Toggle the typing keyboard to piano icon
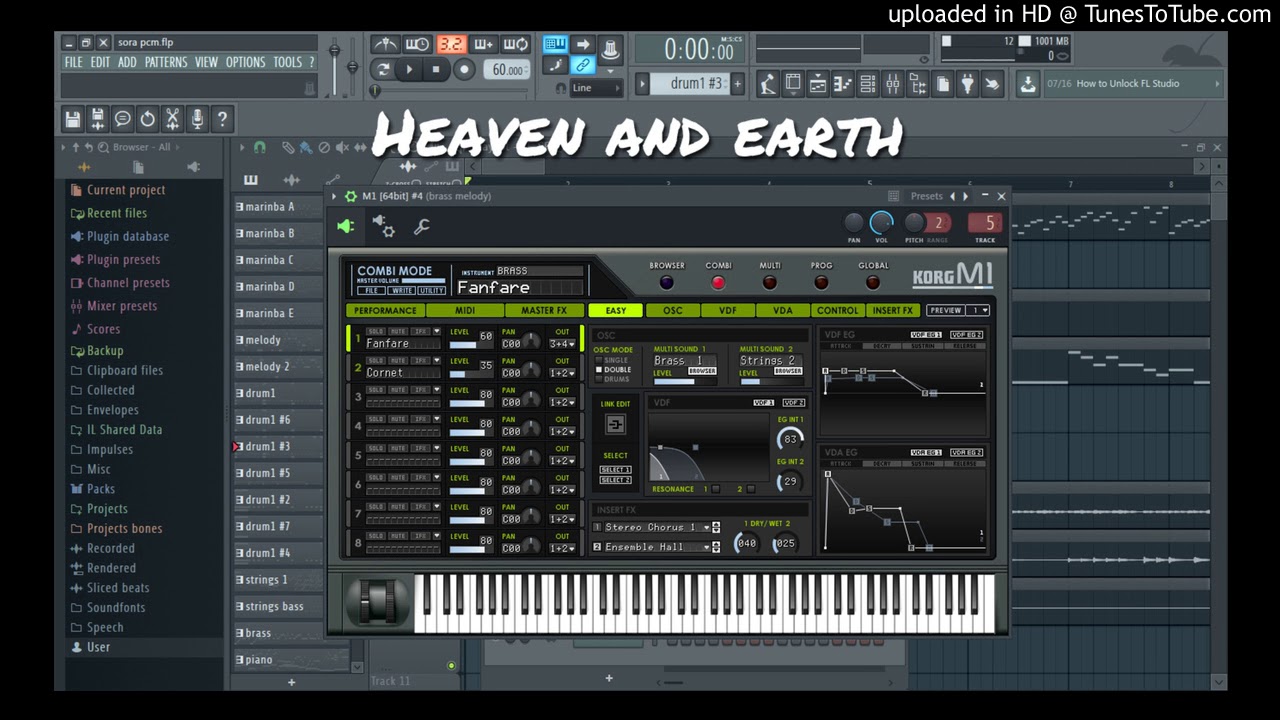Image resolution: width=1280 pixels, height=720 pixels. 555,44
